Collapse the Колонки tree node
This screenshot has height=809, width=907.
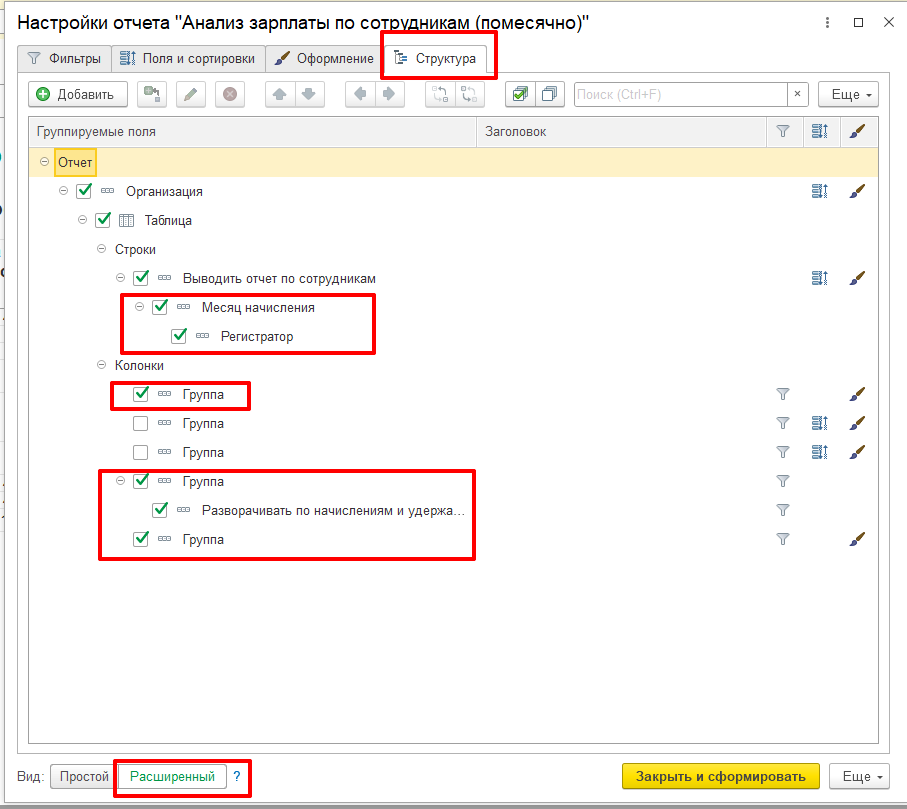coord(102,365)
